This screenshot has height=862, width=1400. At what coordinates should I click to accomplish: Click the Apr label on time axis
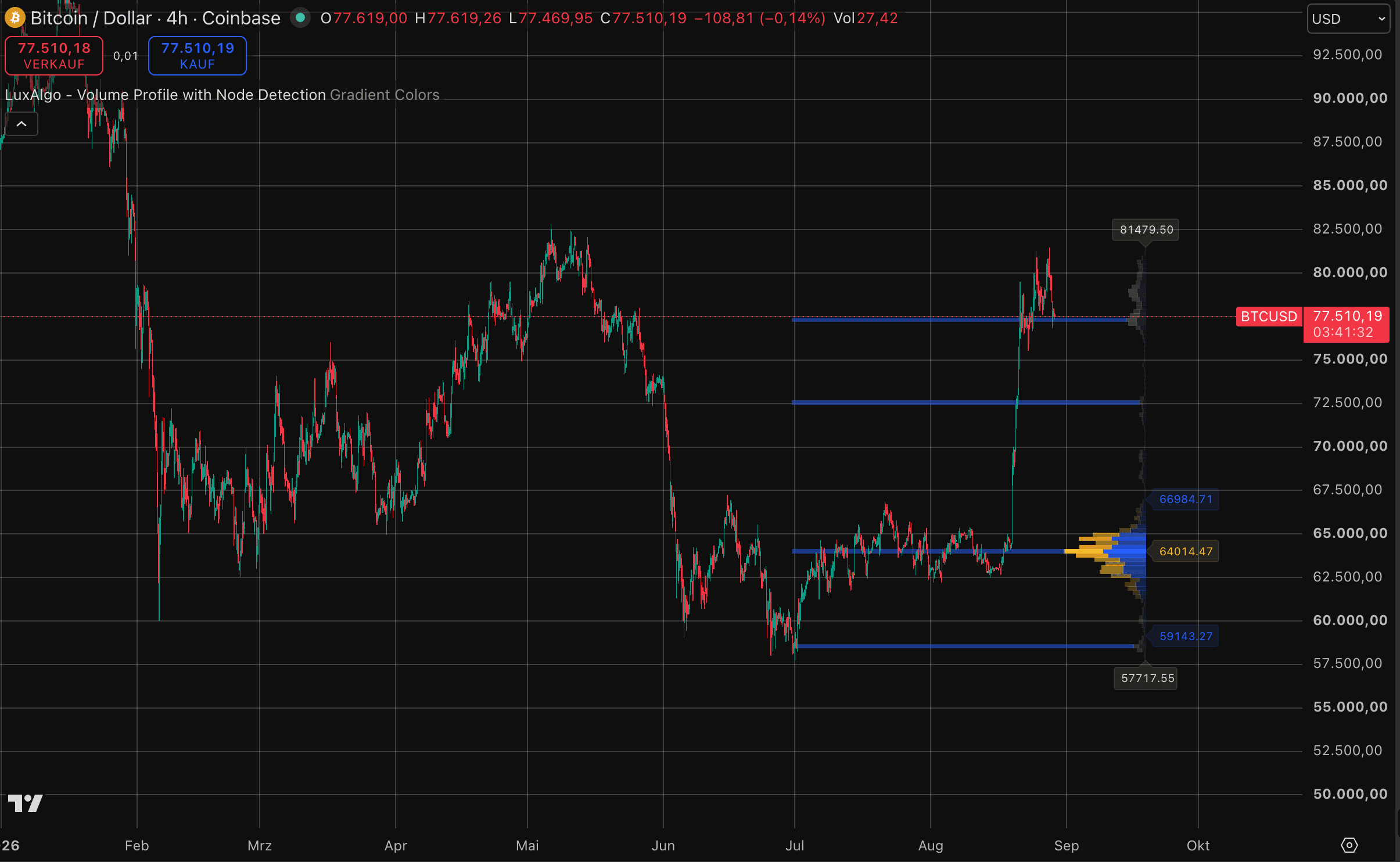click(x=396, y=846)
